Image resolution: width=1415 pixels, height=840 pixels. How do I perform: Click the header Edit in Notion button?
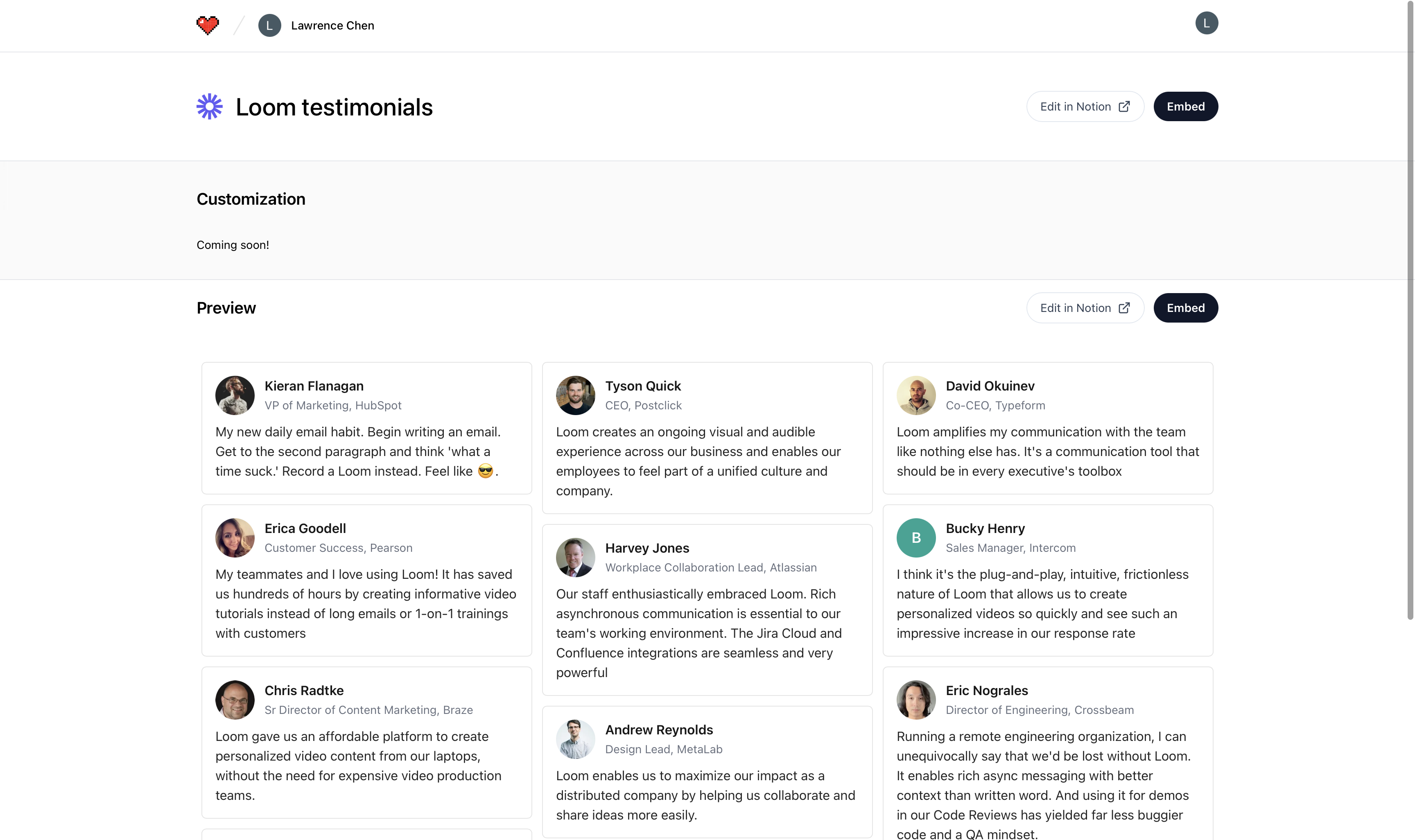coord(1085,106)
